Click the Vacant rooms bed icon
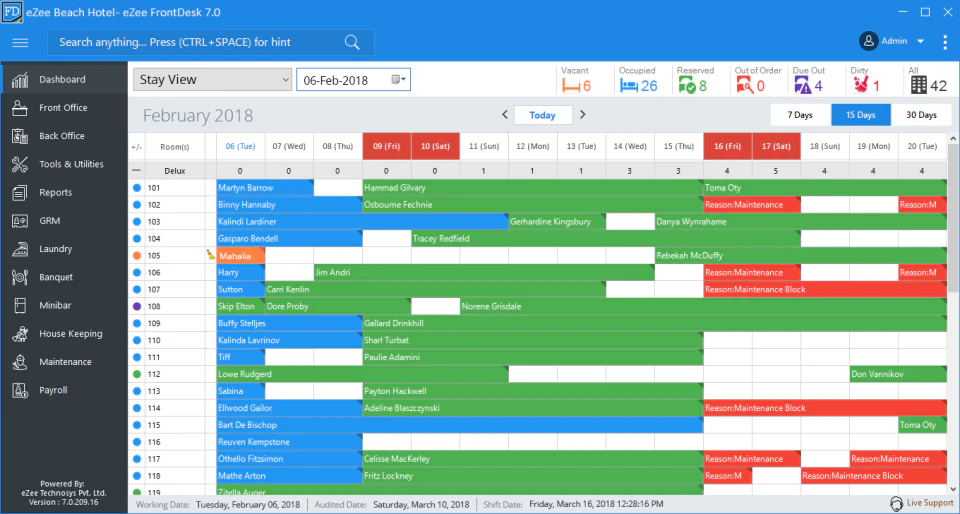 571,86
